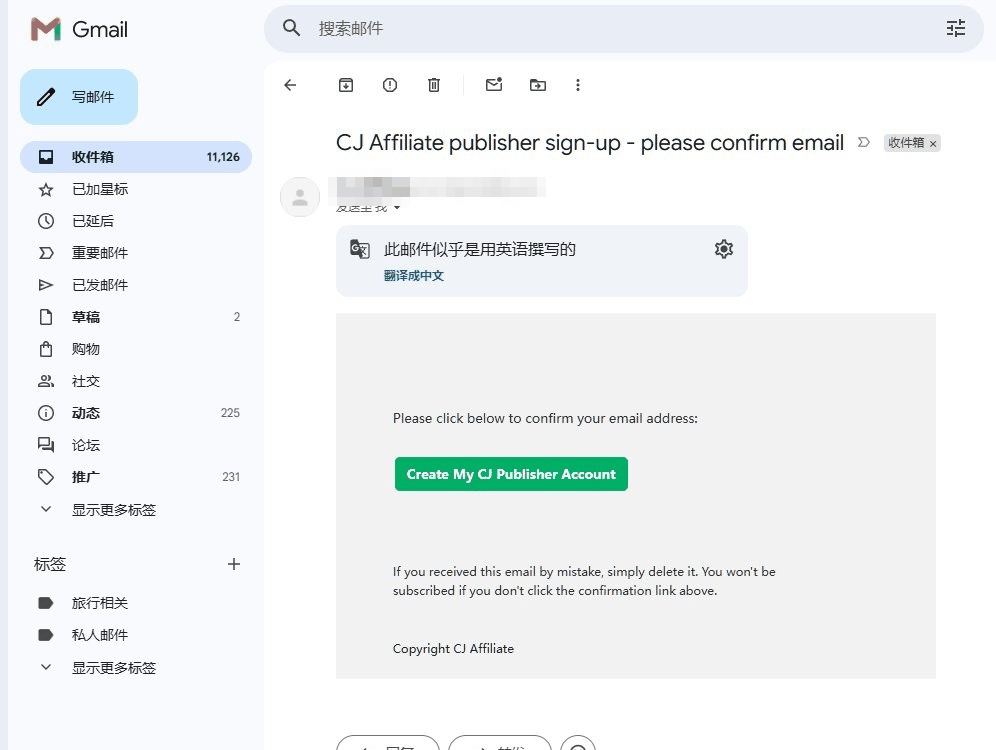The image size is (996, 750).
Task: Click the Gmail logo
Action: coord(79,29)
